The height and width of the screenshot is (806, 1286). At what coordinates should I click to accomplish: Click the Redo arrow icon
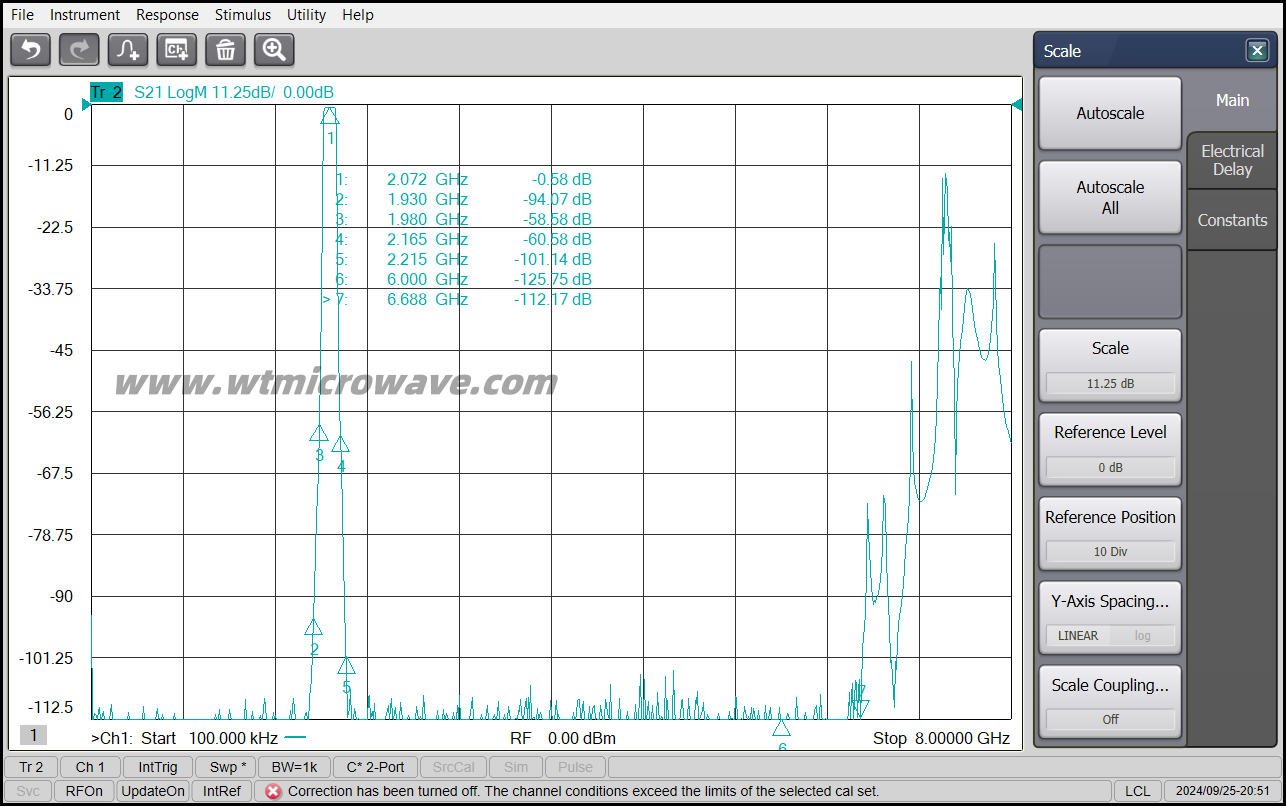pyautogui.click(x=78, y=49)
